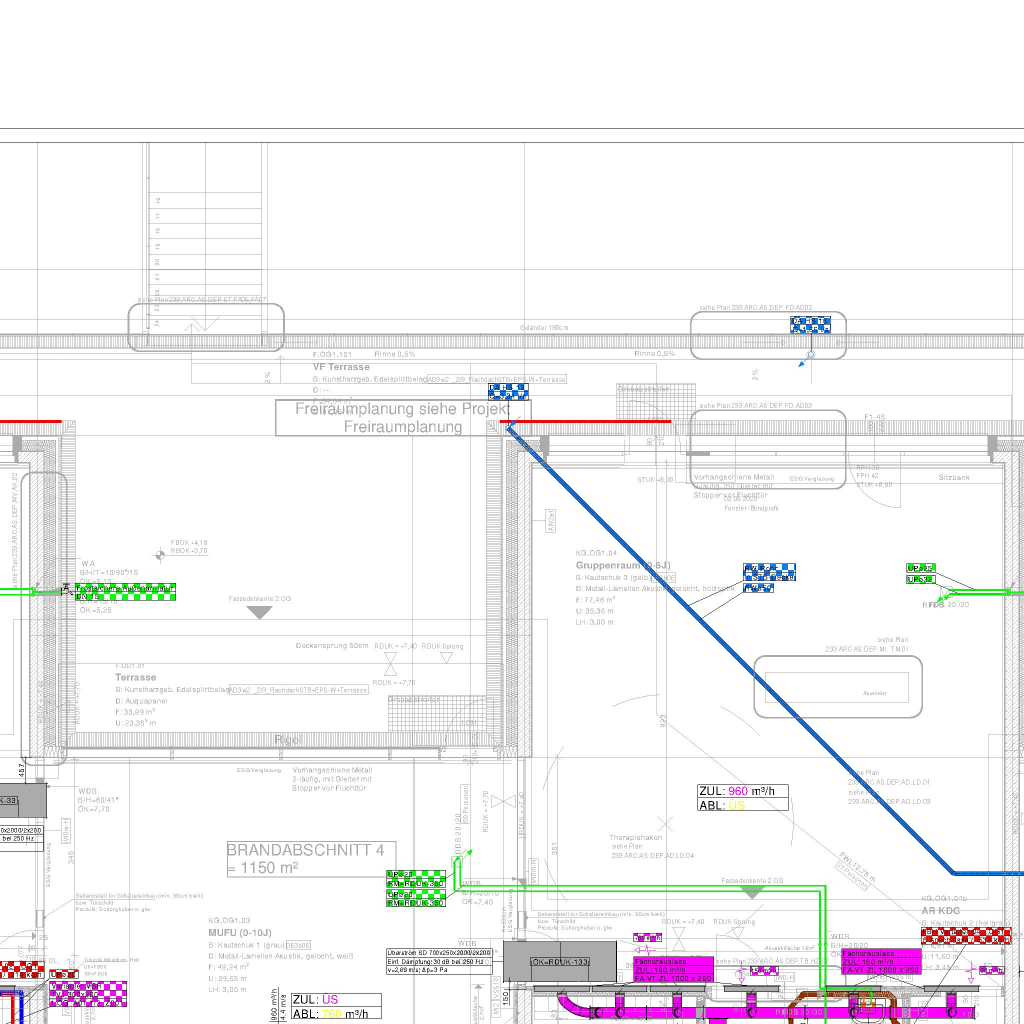Screen dimensions: 1024x1024
Task: Click the 'VF Terrasse' room title
Action: click(341, 367)
